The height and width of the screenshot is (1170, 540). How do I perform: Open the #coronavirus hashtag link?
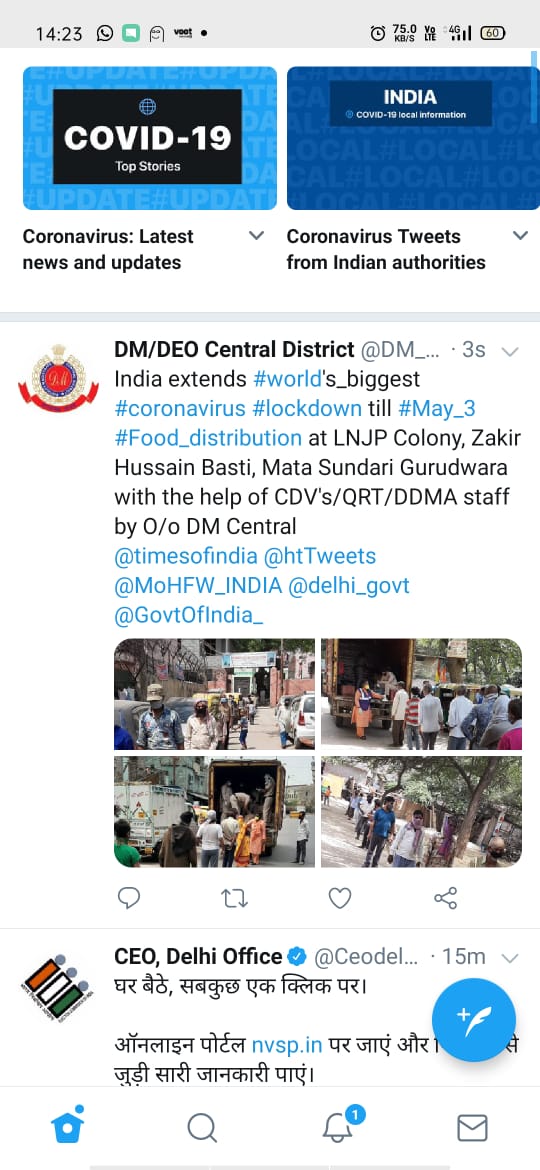tap(180, 409)
